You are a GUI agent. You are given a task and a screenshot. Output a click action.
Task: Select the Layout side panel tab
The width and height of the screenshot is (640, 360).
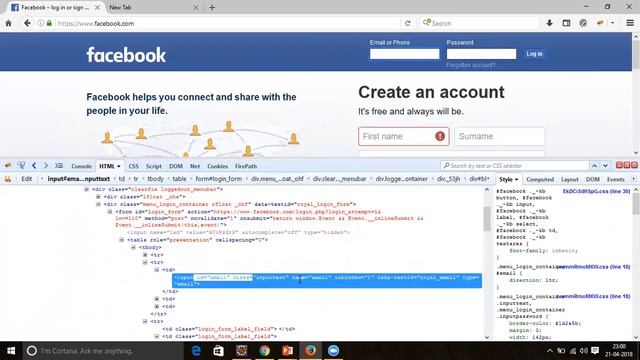569,179
